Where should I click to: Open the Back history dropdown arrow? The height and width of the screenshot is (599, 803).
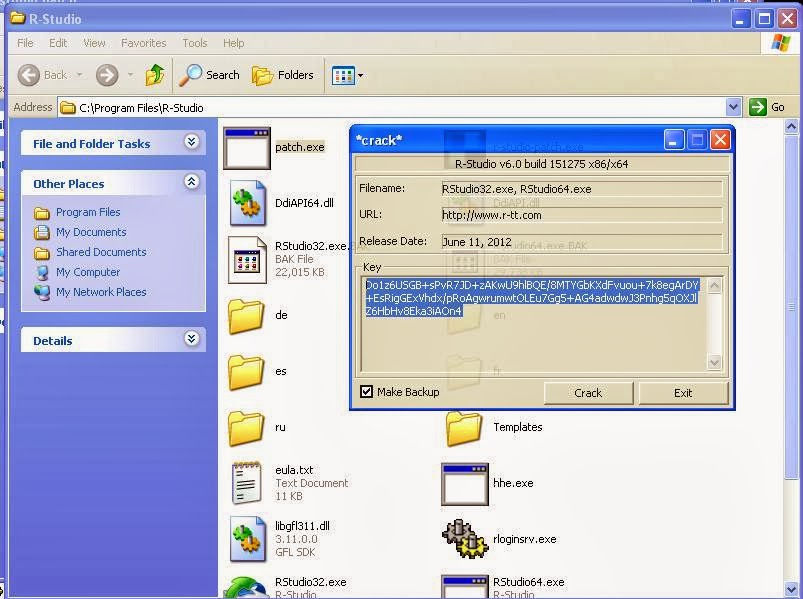79,75
